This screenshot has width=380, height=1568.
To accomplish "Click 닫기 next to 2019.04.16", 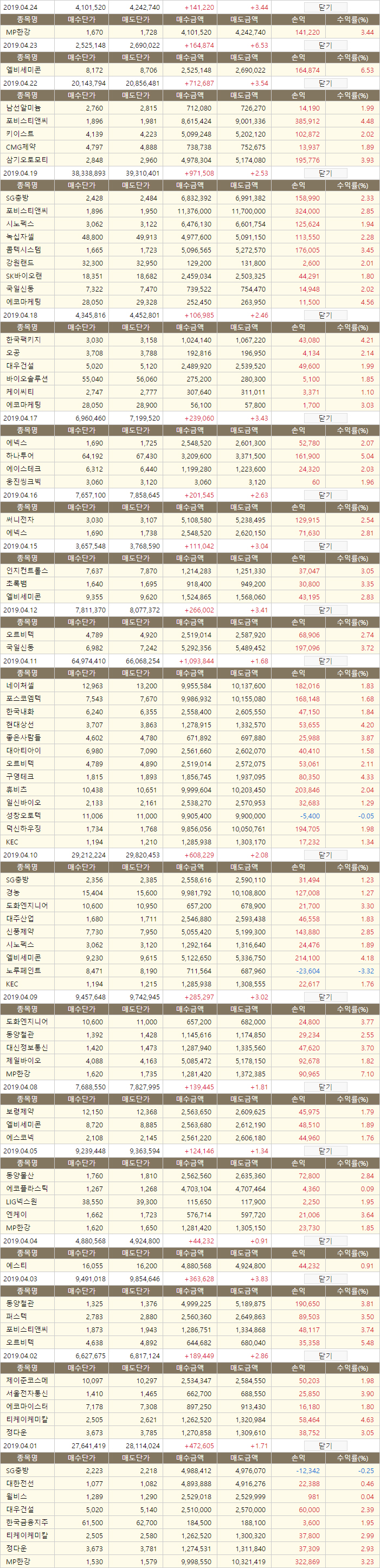I will coord(325,495).
